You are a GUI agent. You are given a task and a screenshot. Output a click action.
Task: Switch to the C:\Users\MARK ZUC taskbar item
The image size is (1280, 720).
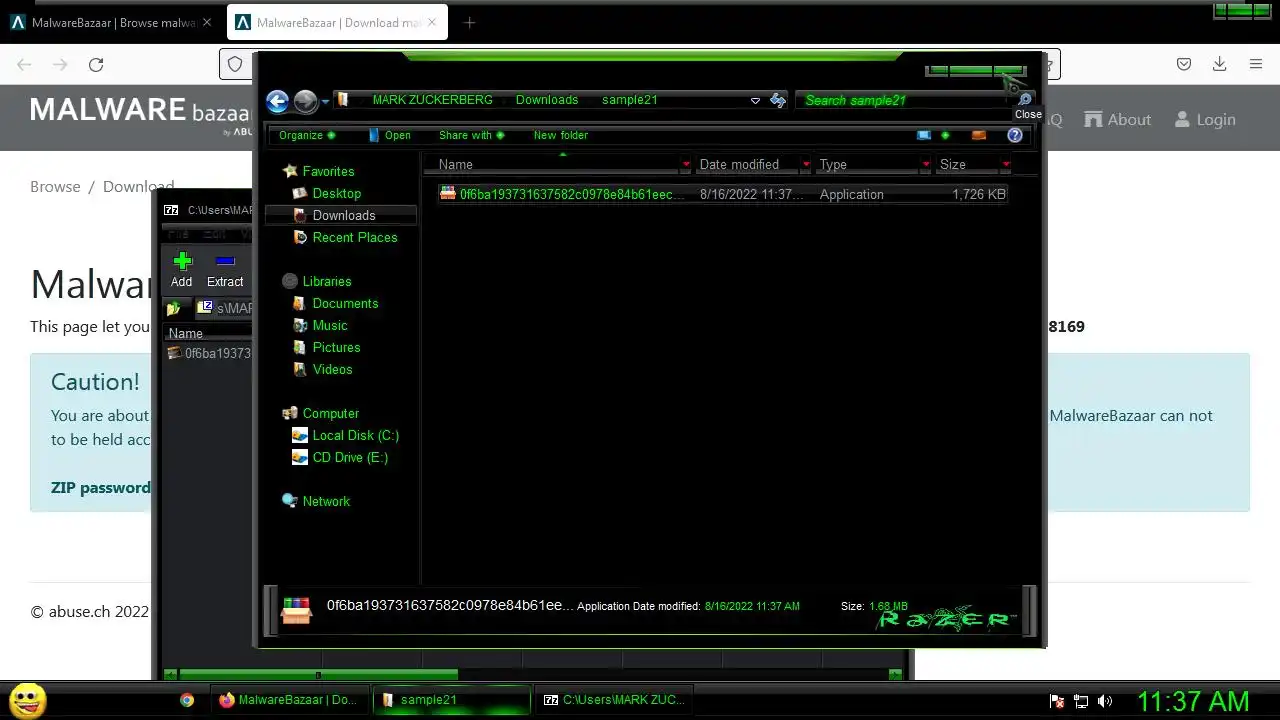tap(614, 700)
